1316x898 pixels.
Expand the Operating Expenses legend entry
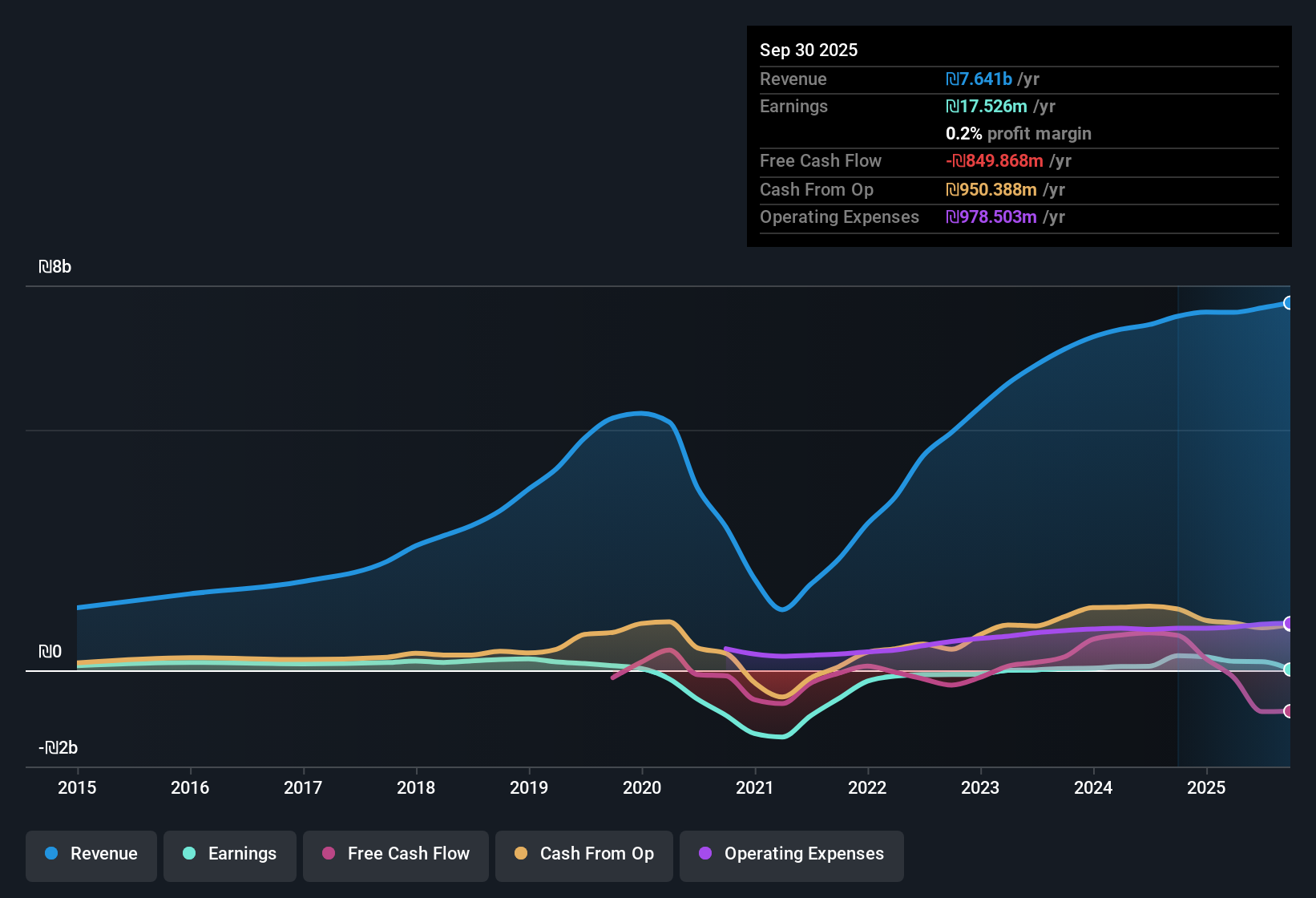(x=791, y=854)
